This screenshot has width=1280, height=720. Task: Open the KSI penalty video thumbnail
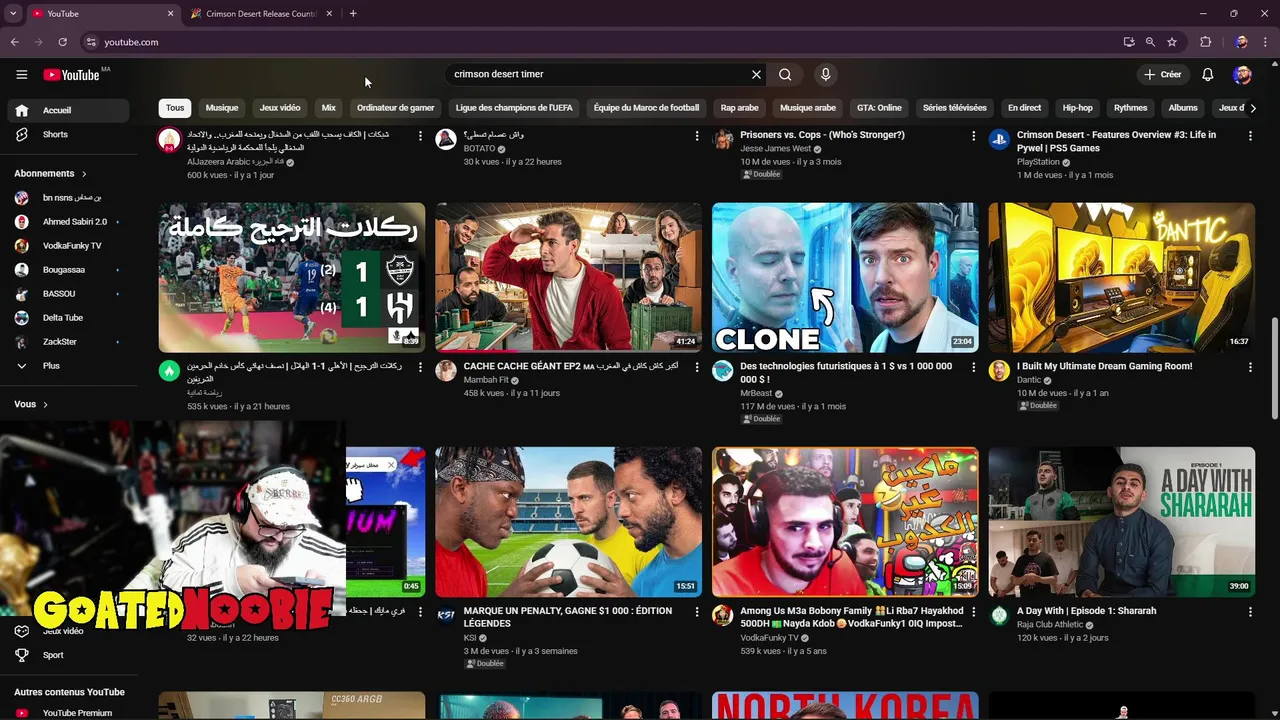(x=568, y=522)
